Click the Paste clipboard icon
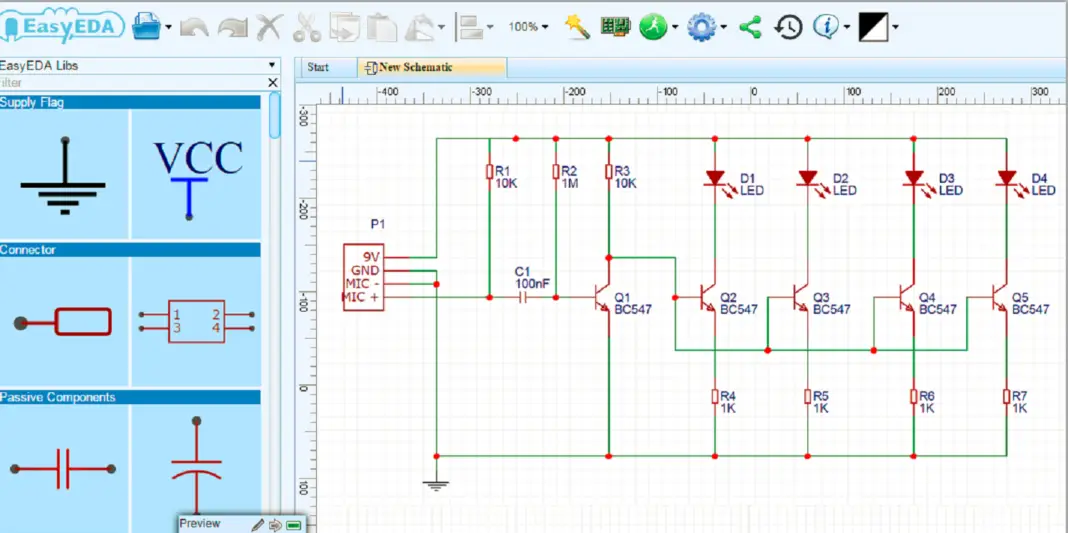 pos(382,27)
